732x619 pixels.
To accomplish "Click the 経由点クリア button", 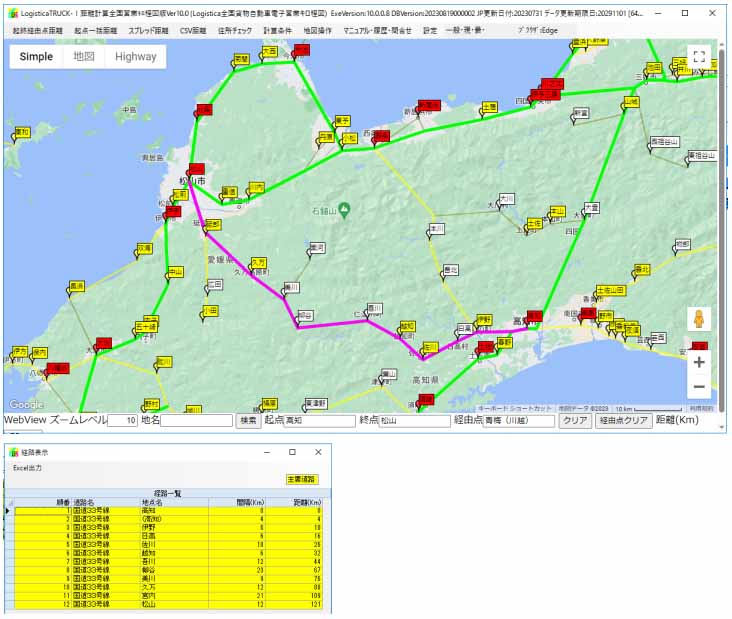I will click(x=623, y=421).
